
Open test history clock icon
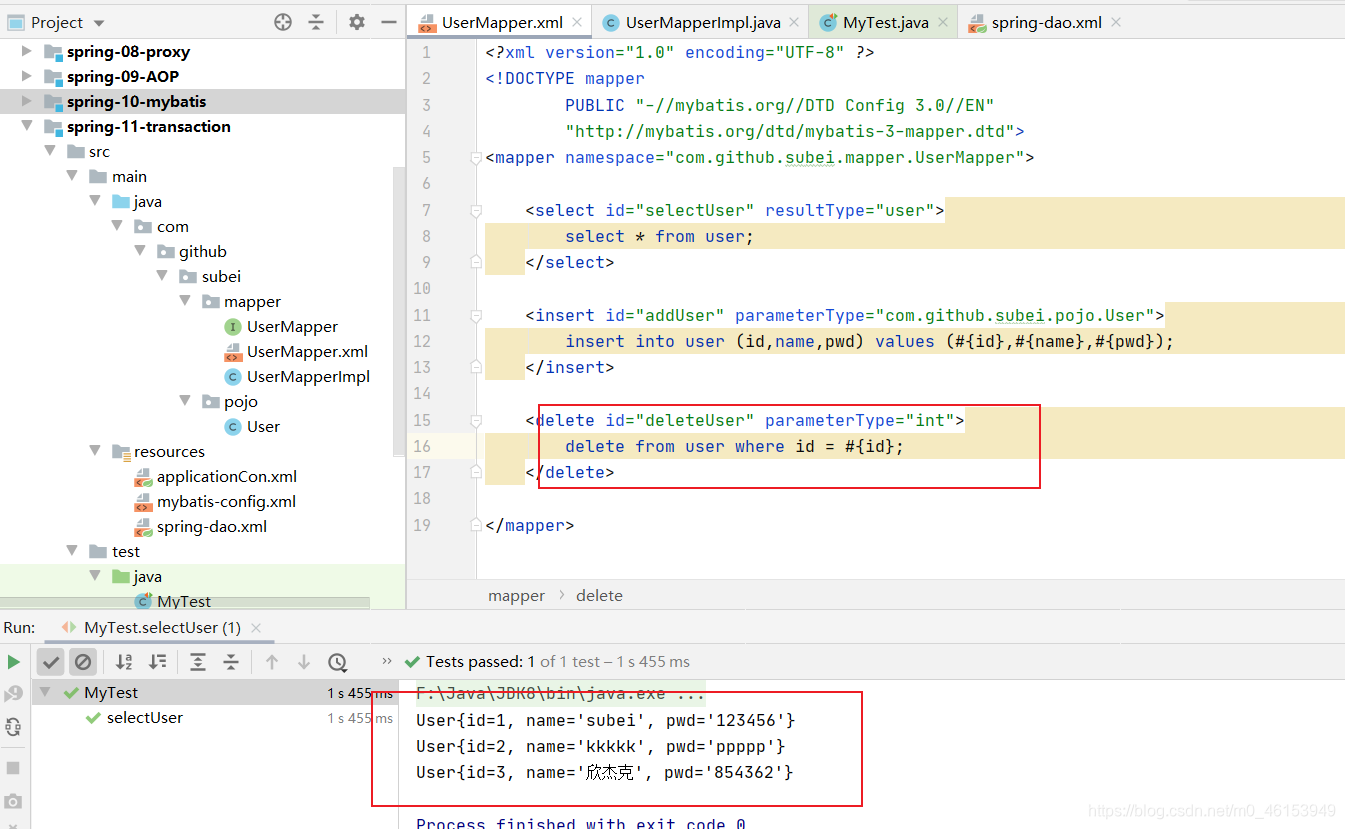[x=337, y=662]
